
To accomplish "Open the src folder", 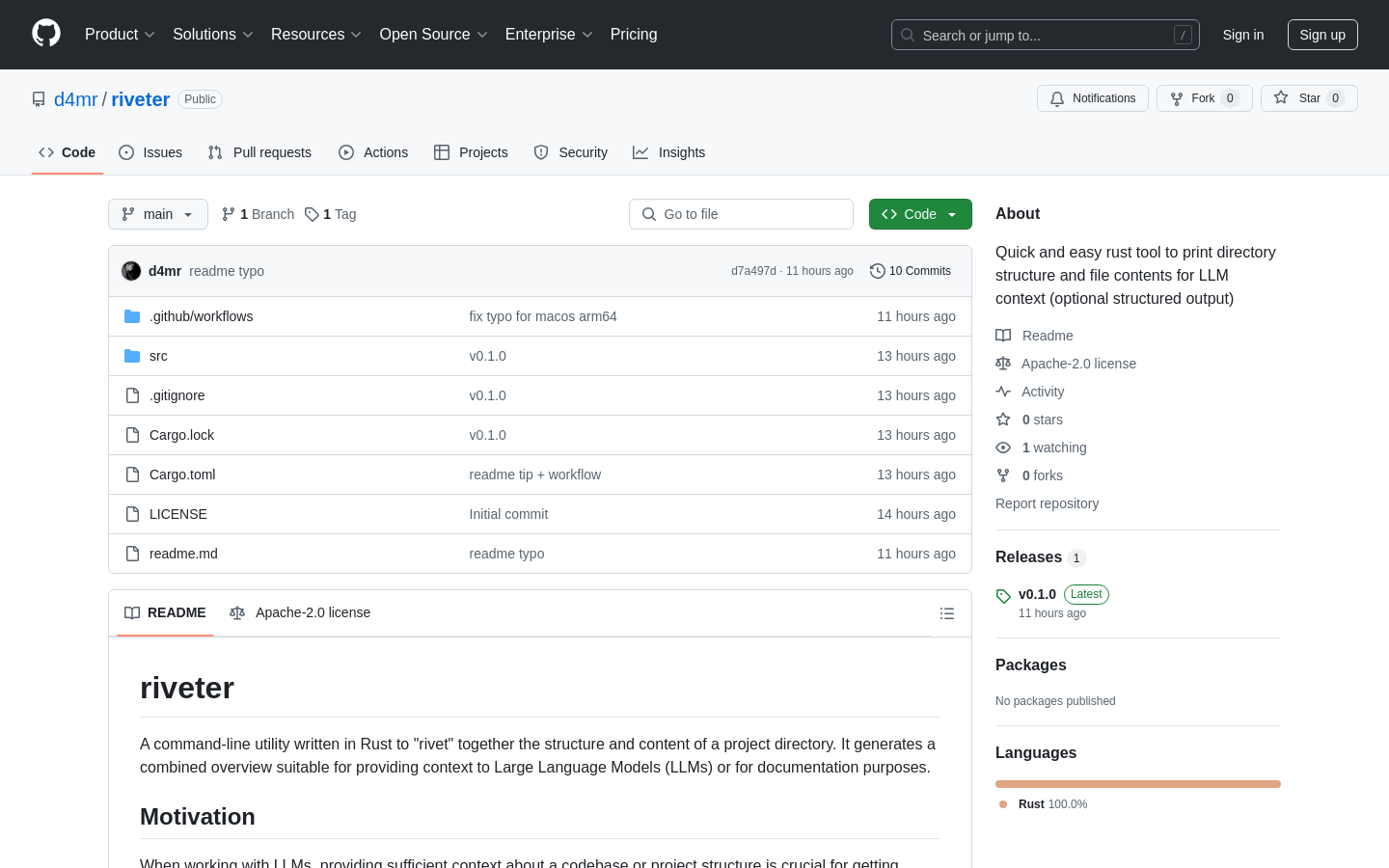I will click(158, 356).
